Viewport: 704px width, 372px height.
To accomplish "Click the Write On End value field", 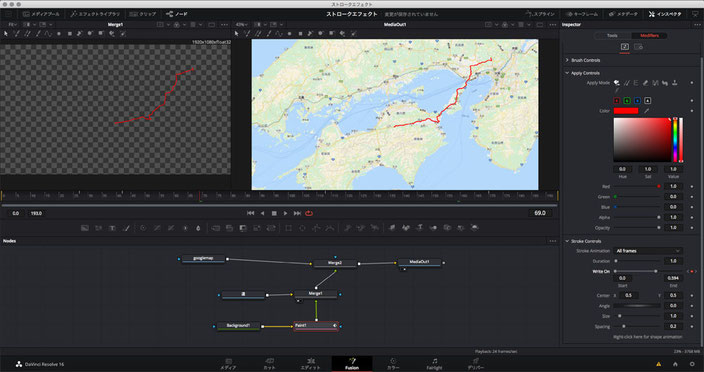I will pyautogui.click(x=673, y=278).
